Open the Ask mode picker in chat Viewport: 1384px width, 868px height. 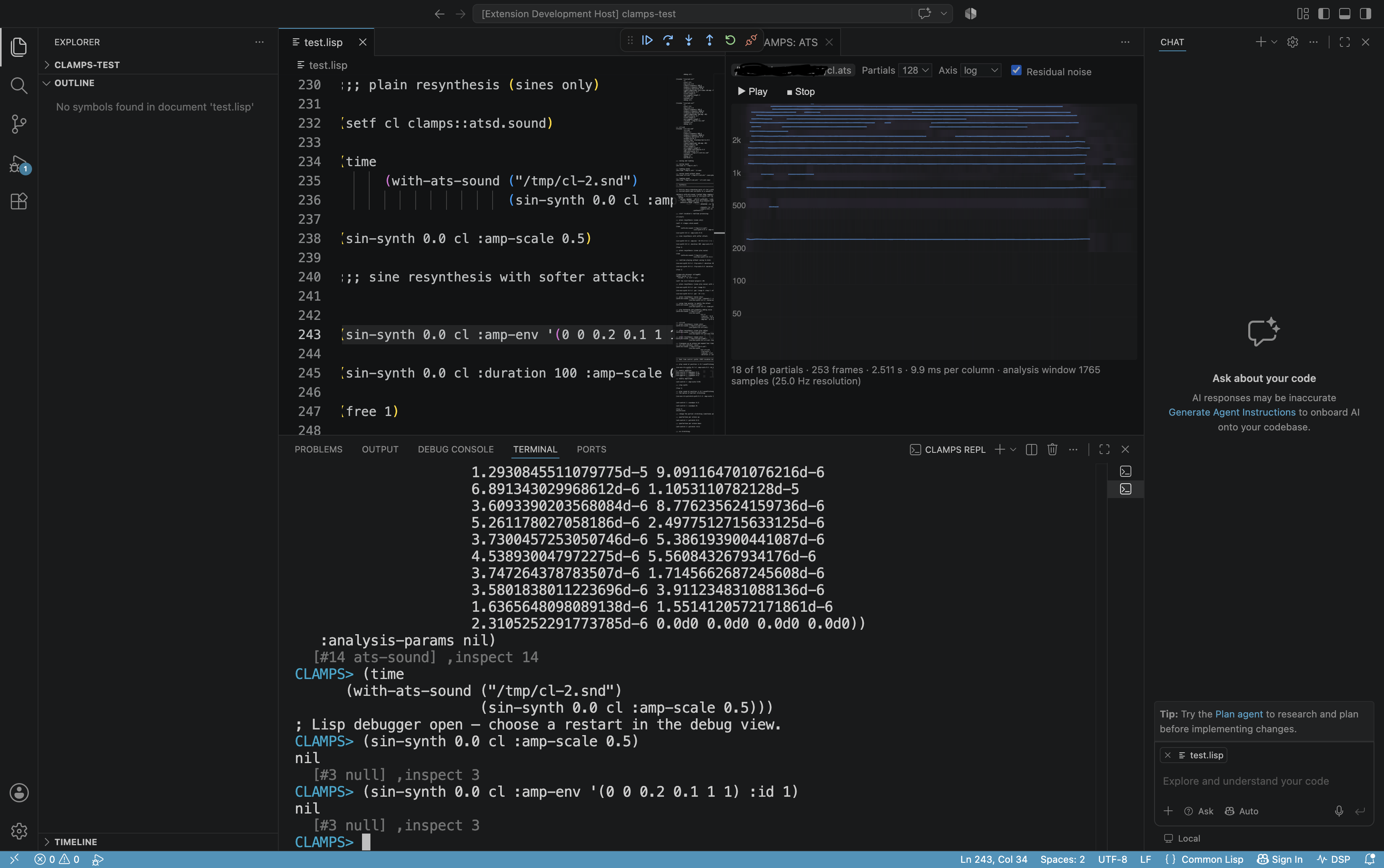click(1199, 811)
